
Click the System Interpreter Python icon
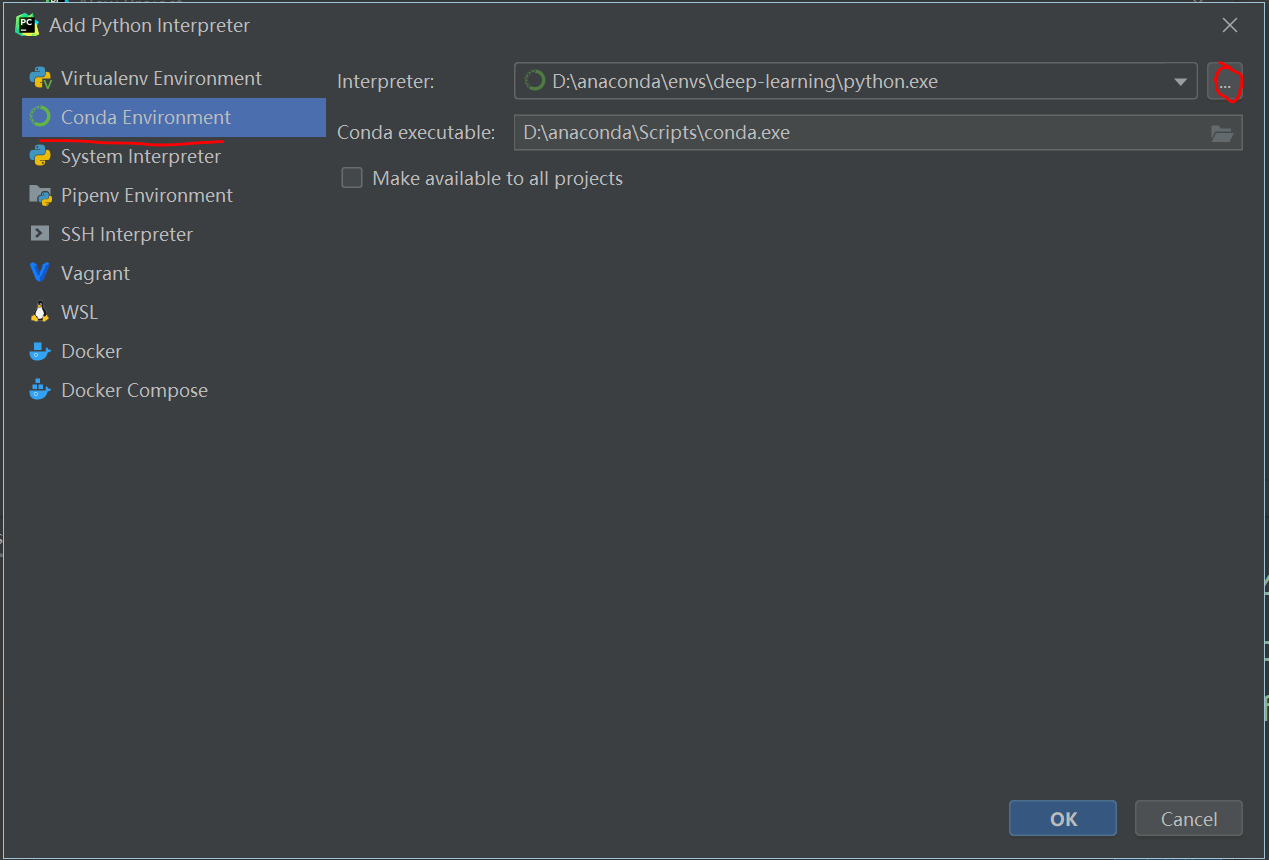click(40, 156)
